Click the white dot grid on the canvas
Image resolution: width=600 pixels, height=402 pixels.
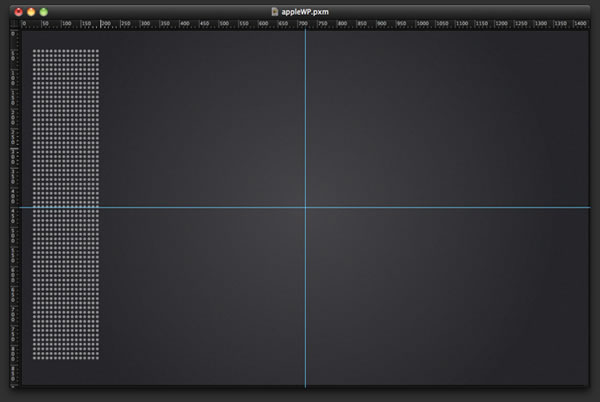click(x=66, y=204)
